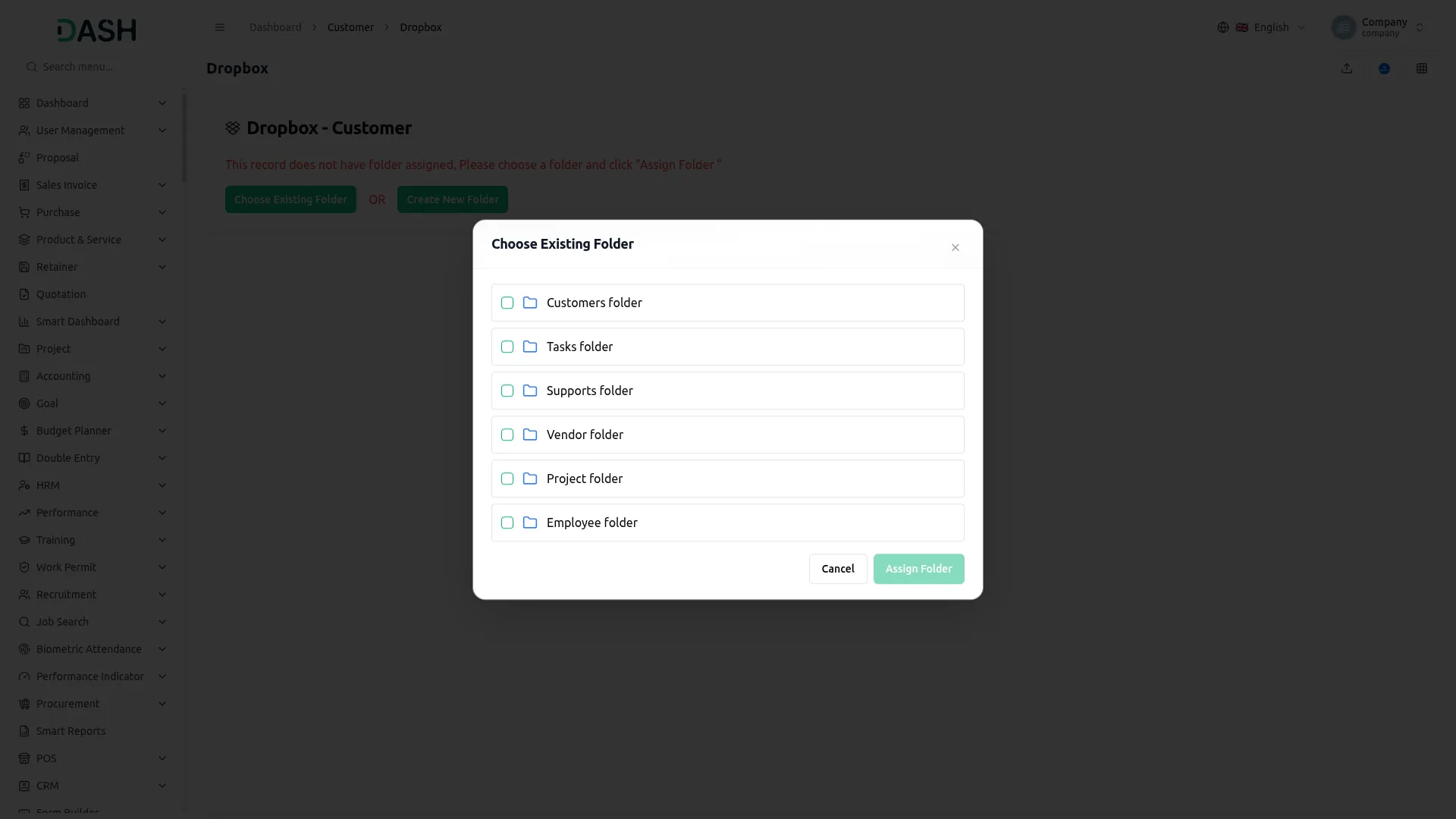Viewport: 1456px width, 819px height.
Task: Click the globe language icon
Action: click(x=1223, y=27)
